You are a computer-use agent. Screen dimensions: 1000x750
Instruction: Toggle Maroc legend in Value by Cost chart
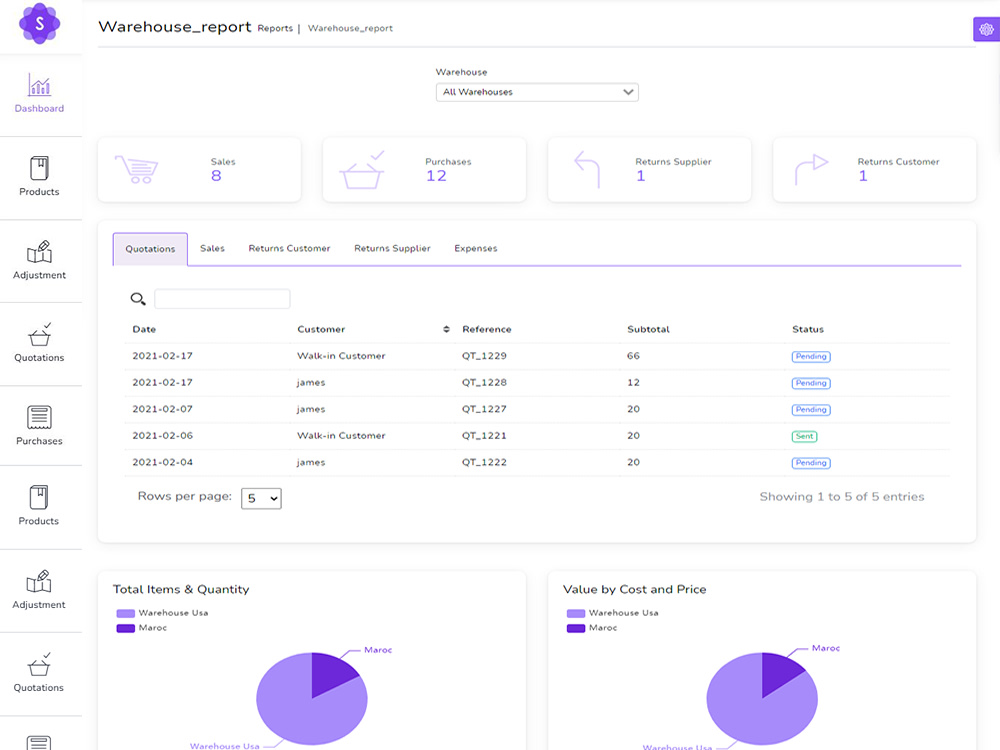[x=592, y=628]
